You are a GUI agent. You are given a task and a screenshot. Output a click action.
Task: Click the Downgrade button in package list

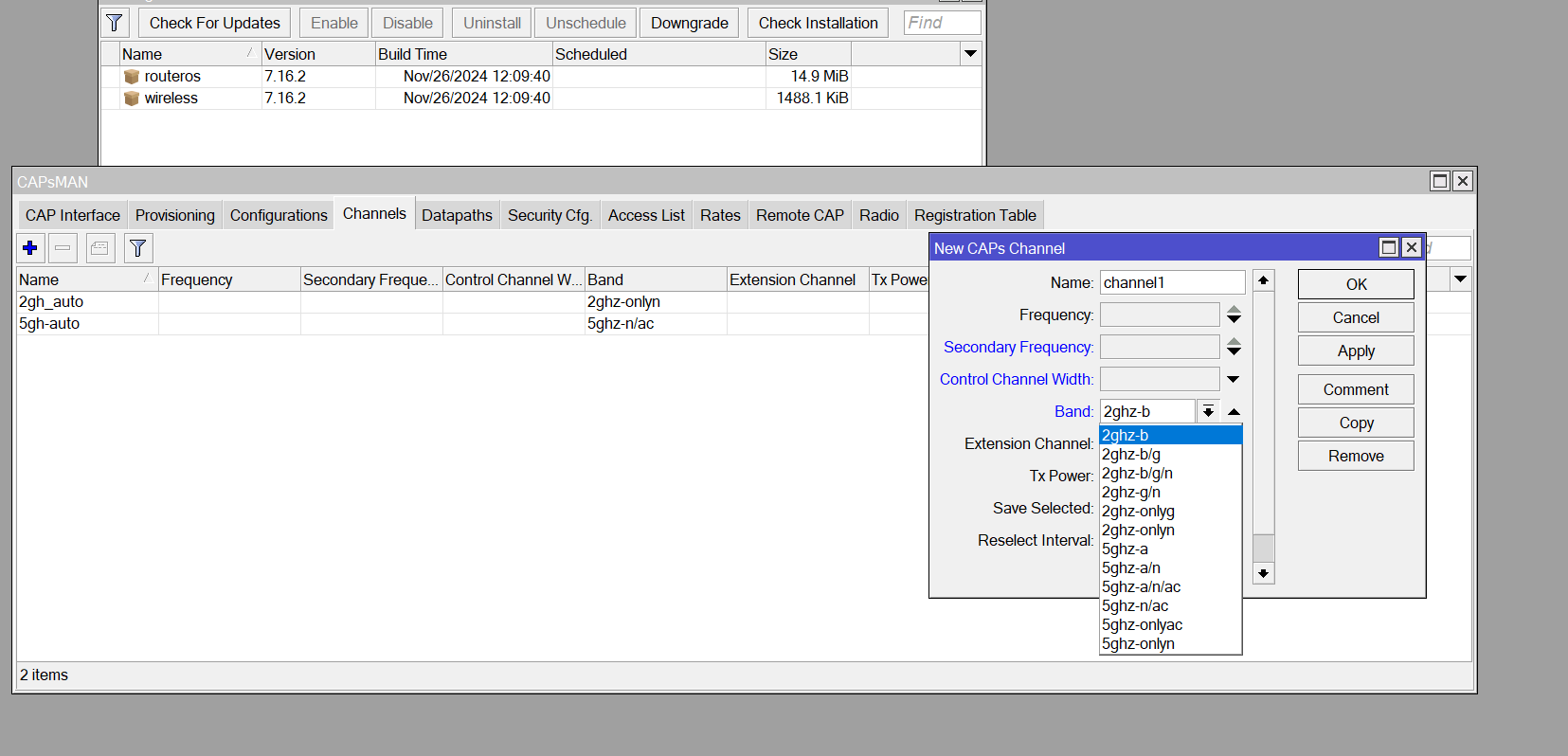(690, 23)
